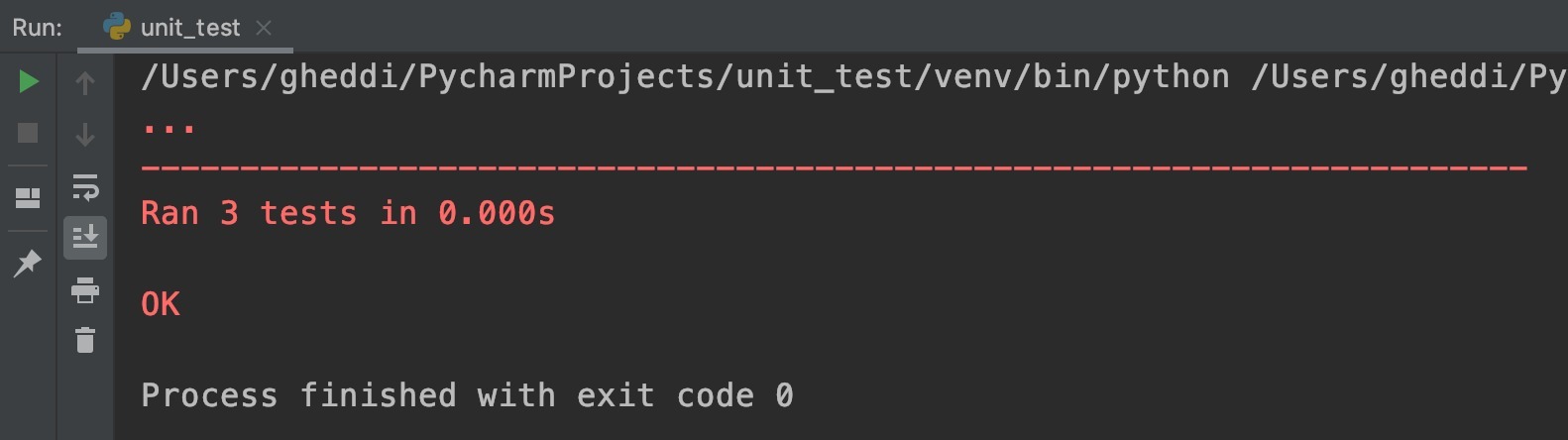Viewport: 1568px width, 440px height.
Task: Close the unit_test tab
Action: pos(264,28)
